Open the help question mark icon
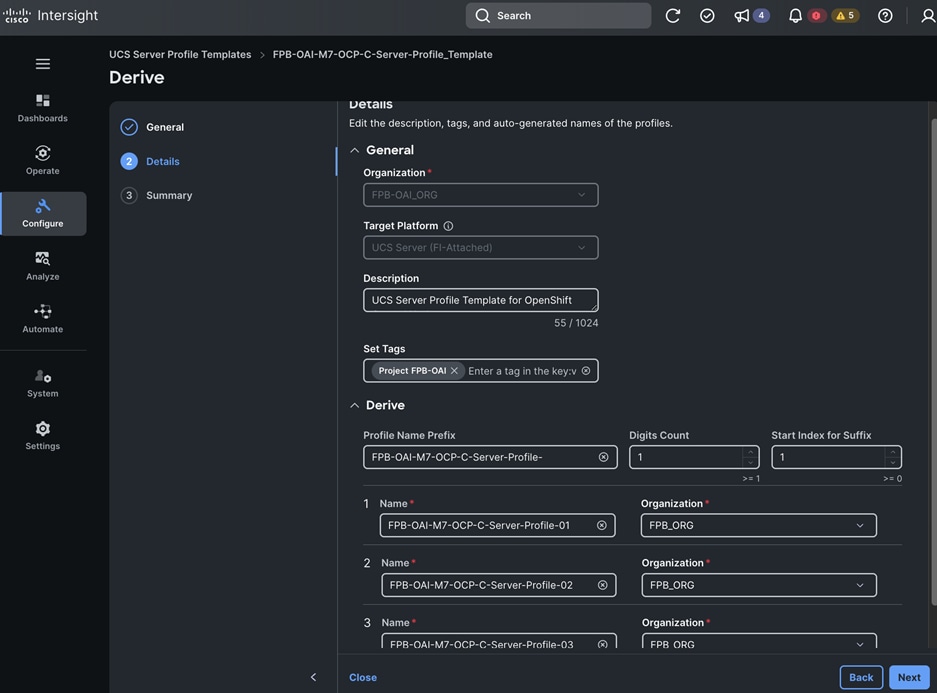 coord(885,16)
